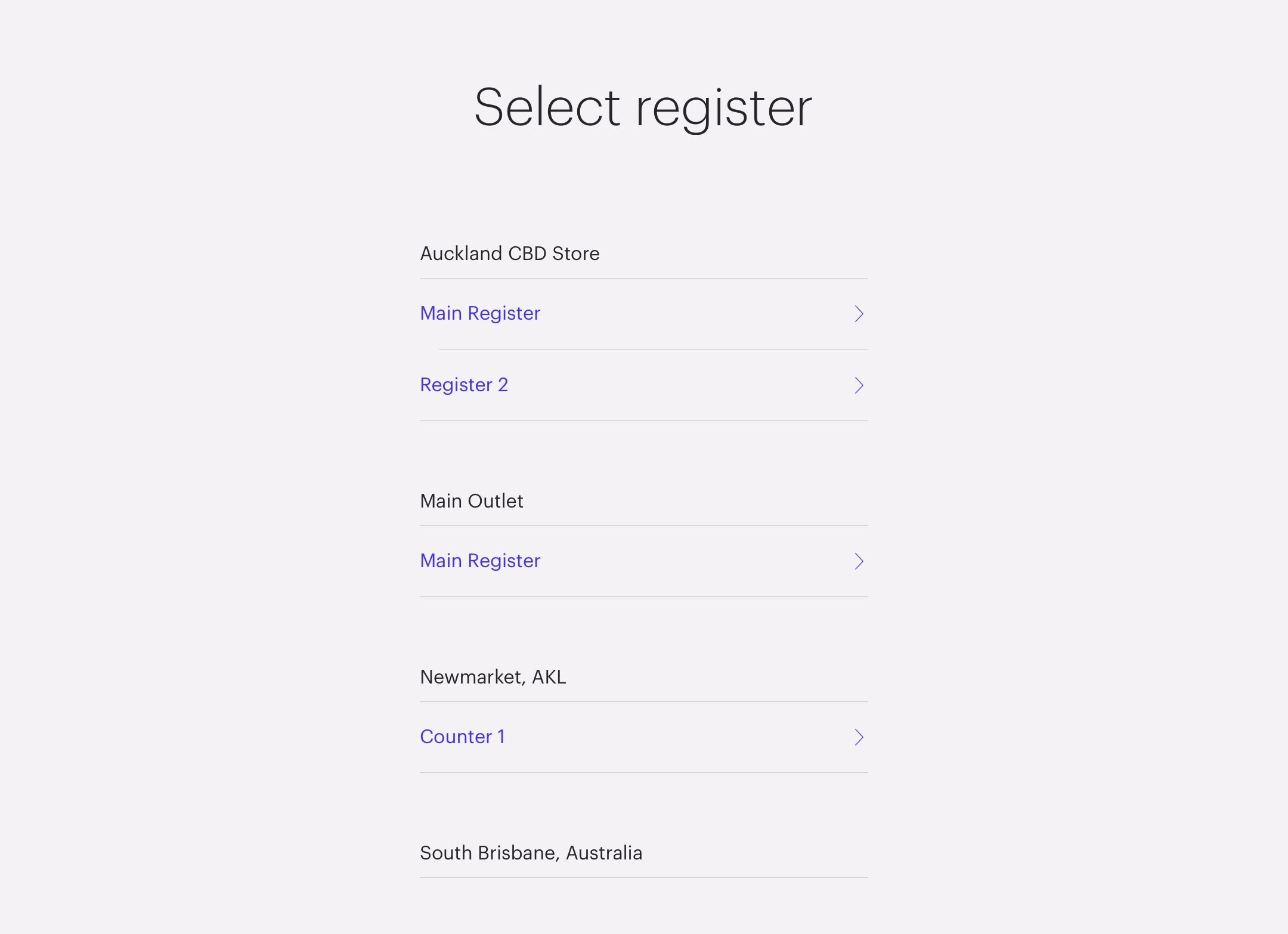Click empty space in the Register 2 row
The width and height of the screenshot is (1288, 934).
pos(680,385)
